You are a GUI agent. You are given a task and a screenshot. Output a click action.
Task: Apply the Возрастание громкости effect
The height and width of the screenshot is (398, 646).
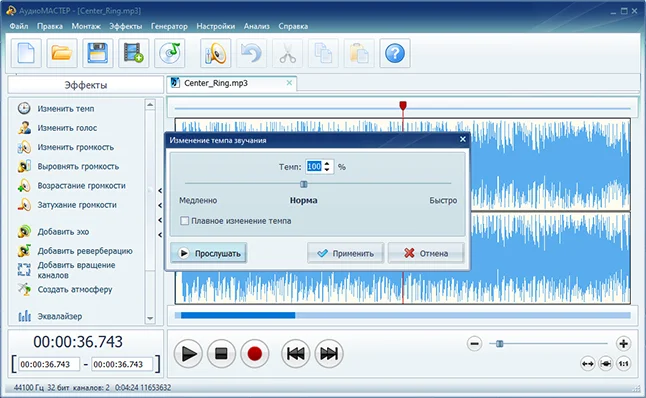(x=72, y=186)
